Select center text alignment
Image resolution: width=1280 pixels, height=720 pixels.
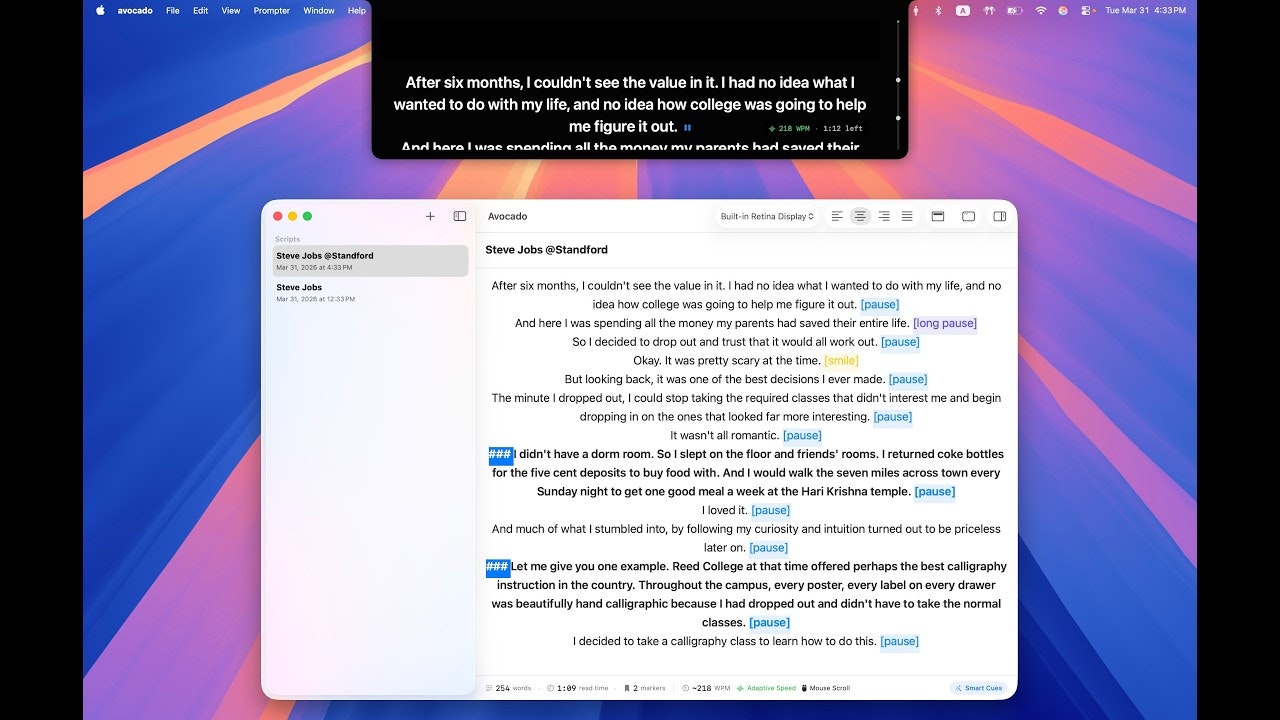tap(860, 216)
